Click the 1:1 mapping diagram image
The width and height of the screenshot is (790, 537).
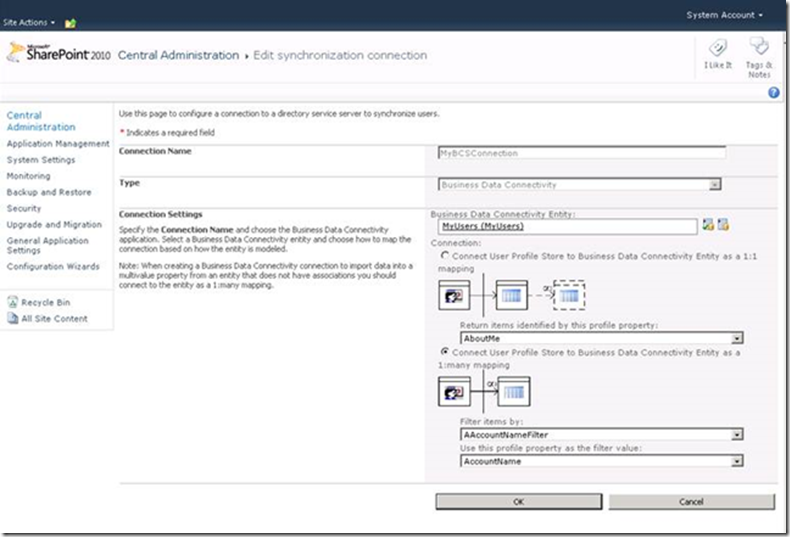click(512, 295)
